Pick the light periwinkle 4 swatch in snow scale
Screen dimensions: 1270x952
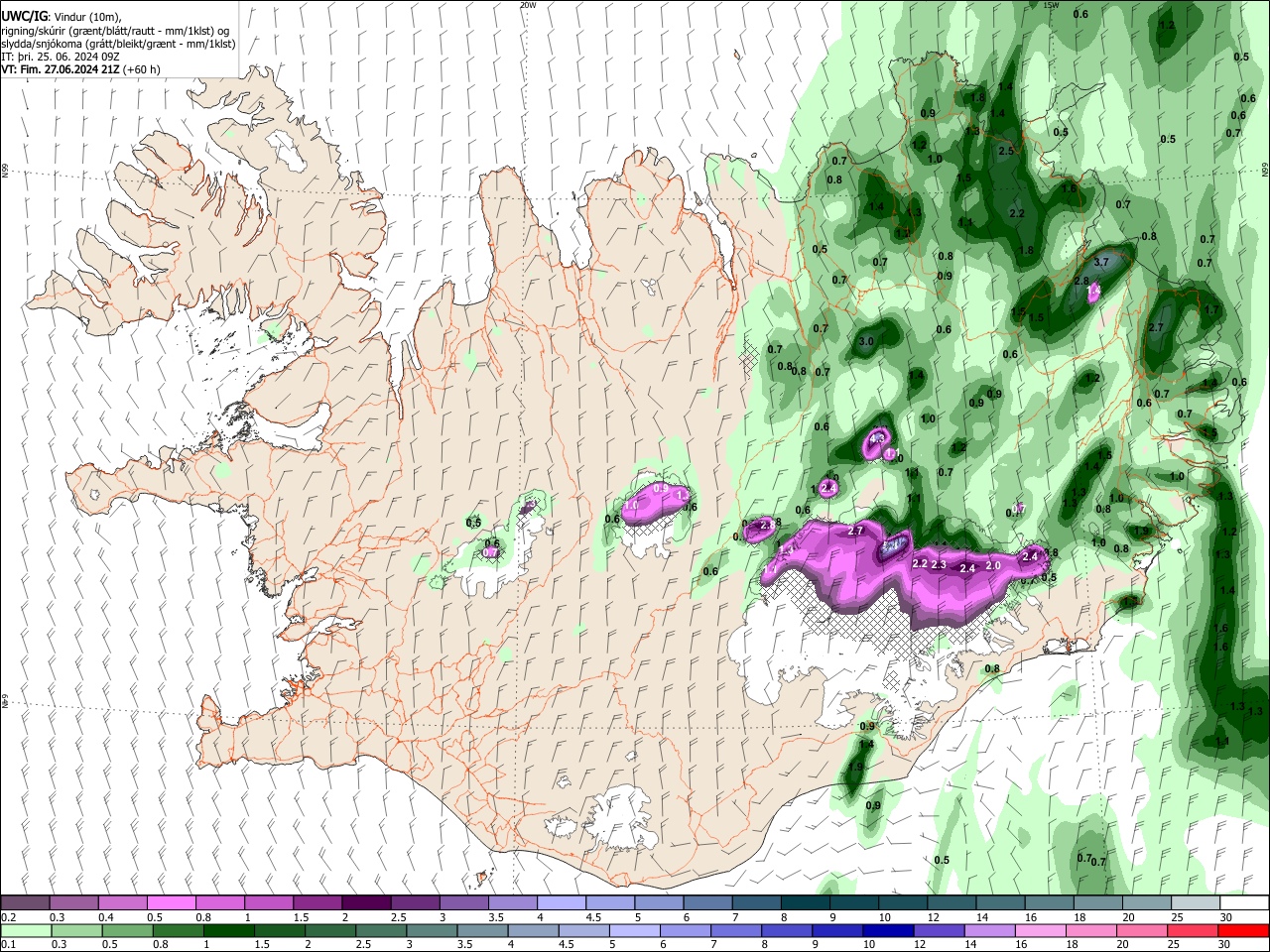[561, 903]
